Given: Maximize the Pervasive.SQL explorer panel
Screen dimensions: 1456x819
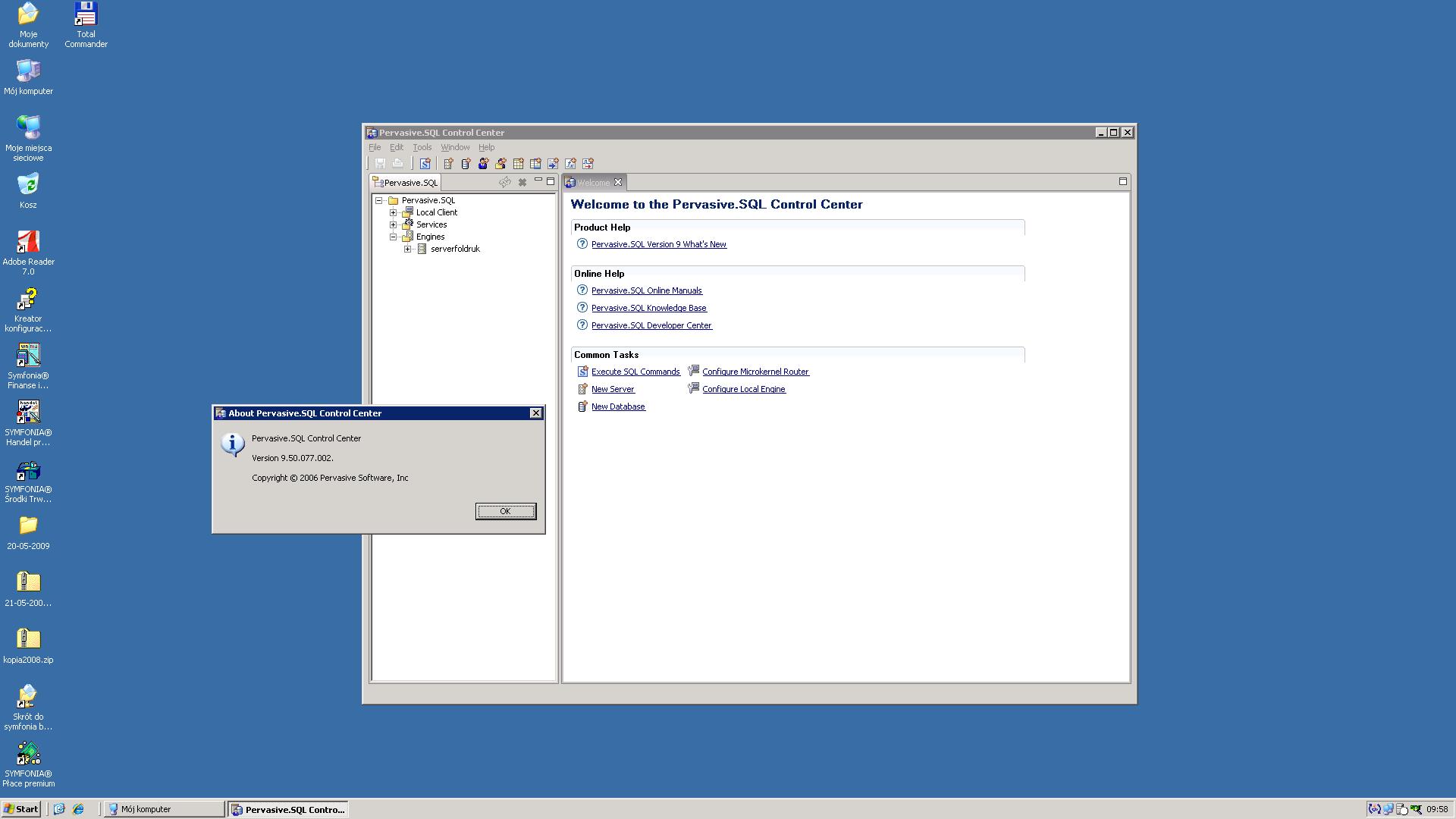Looking at the screenshot, I should 551,180.
